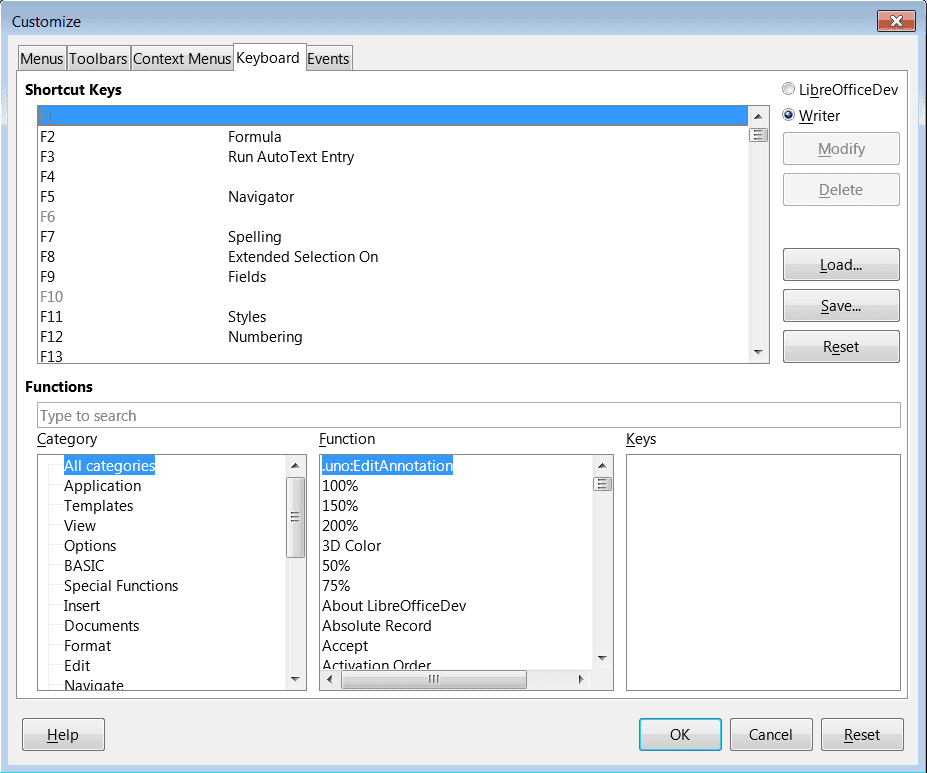Click the bottom Reset button next to Cancel

pyautogui.click(x=862, y=735)
